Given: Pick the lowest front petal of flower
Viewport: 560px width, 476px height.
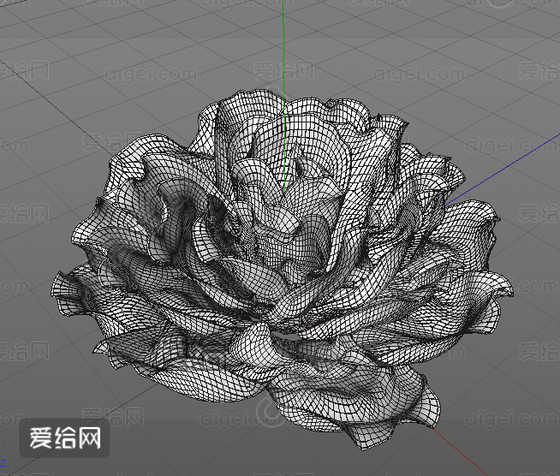Looking at the screenshot, I should [357, 411].
